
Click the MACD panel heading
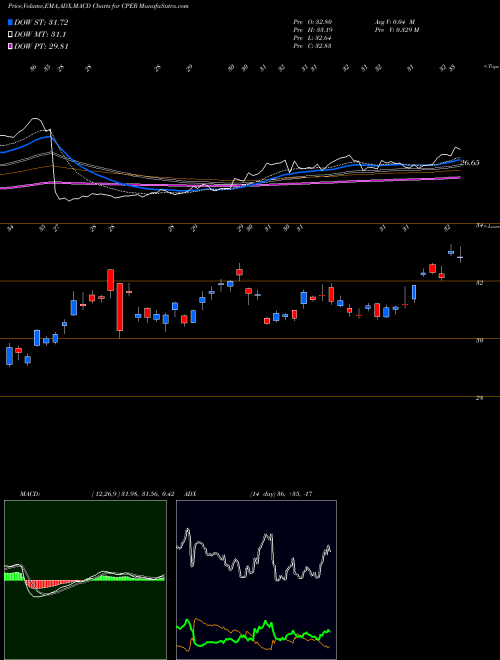(29, 494)
